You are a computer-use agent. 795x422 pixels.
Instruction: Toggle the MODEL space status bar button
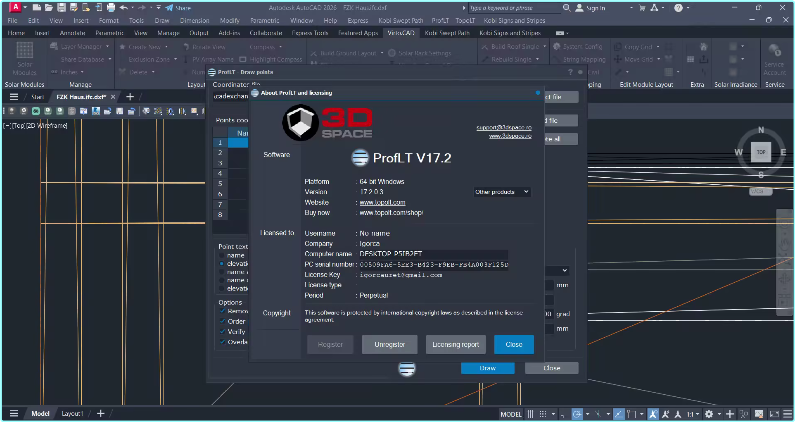pyautogui.click(x=511, y=414)
